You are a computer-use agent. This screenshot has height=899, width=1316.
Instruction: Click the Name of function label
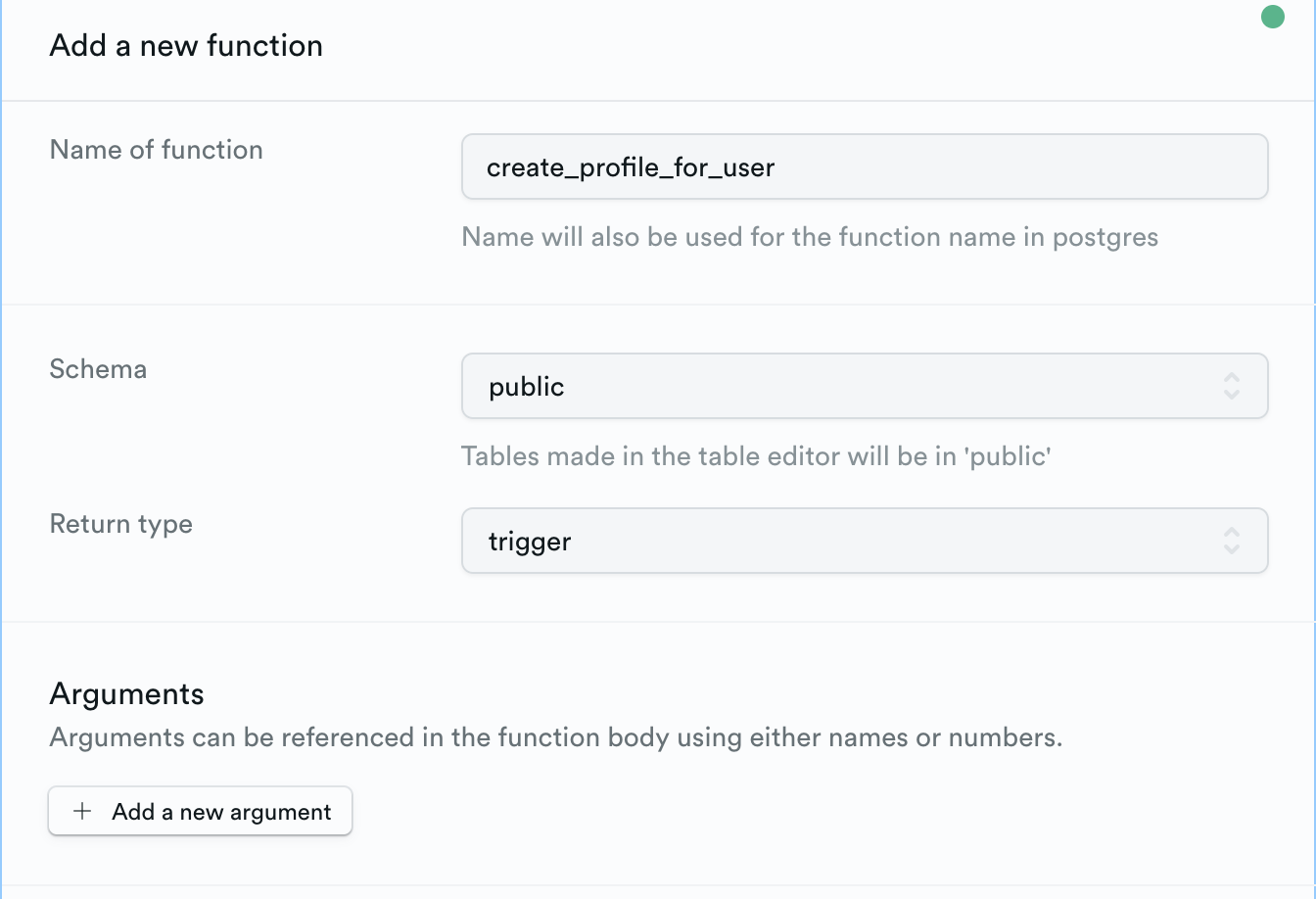click(157, 150)
